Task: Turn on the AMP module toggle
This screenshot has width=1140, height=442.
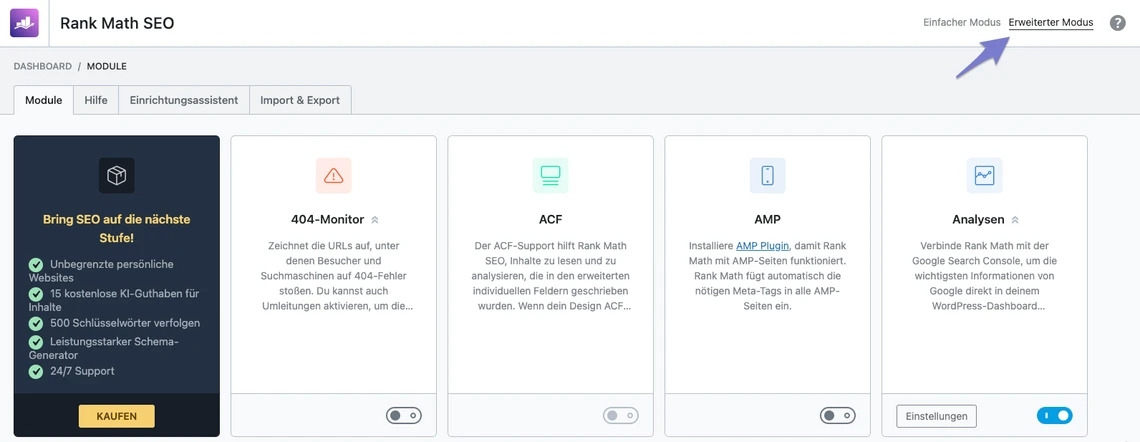Action: coord(837,415)
